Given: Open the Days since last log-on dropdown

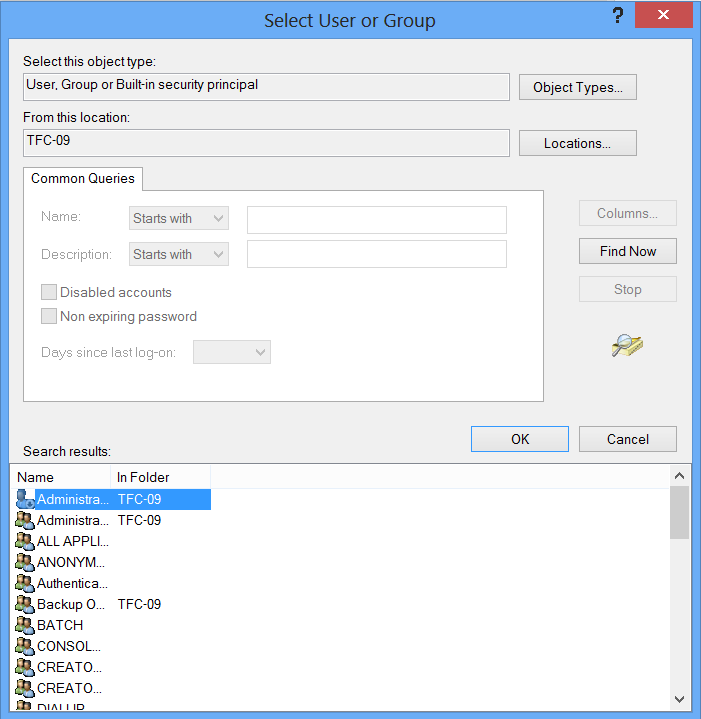Looking at the screenshot, I should [232, 352].
